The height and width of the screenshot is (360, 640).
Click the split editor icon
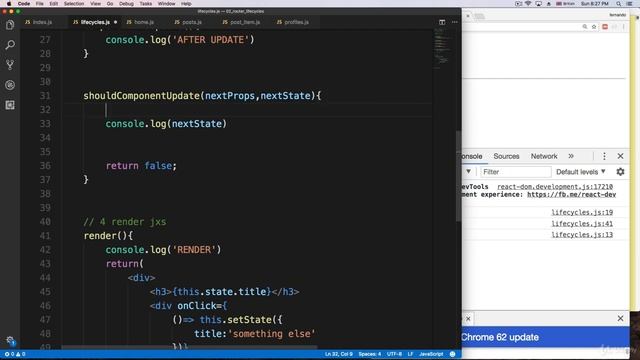(x=442, y=22)
